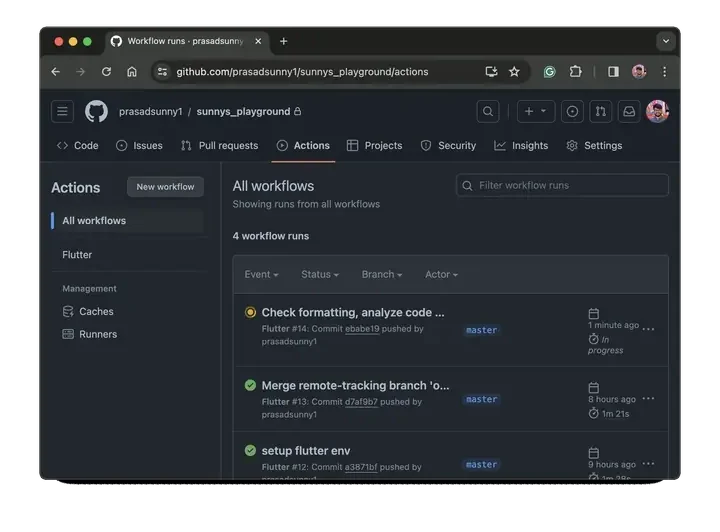Open the Grammarly extension icon
Image resolution: width=720 pixels, height=532 pixels.
(x=549, y=72)
